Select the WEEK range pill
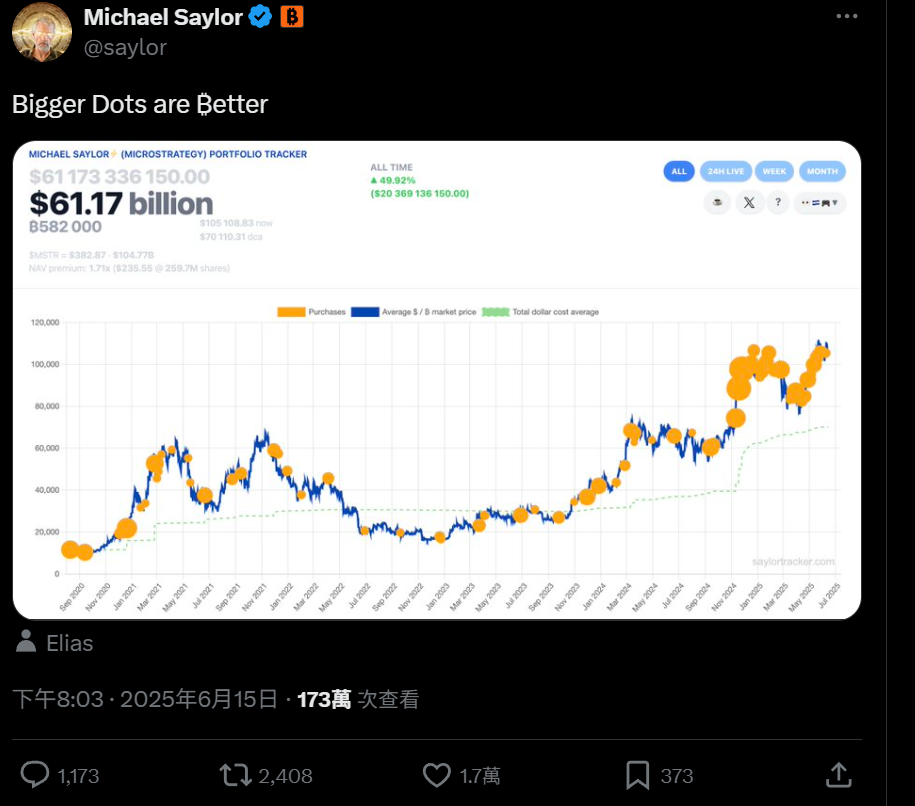The image size is (915, 806). (x=775, y=171)
